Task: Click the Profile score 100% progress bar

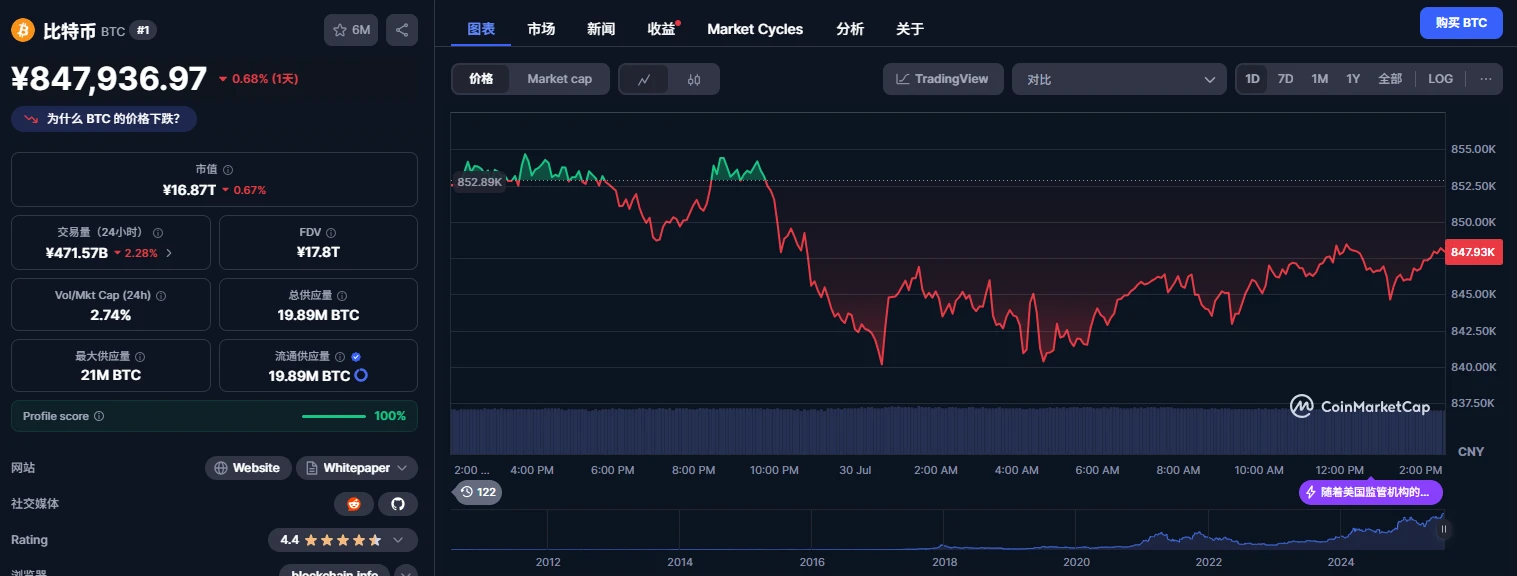Action: pos(334,416)
